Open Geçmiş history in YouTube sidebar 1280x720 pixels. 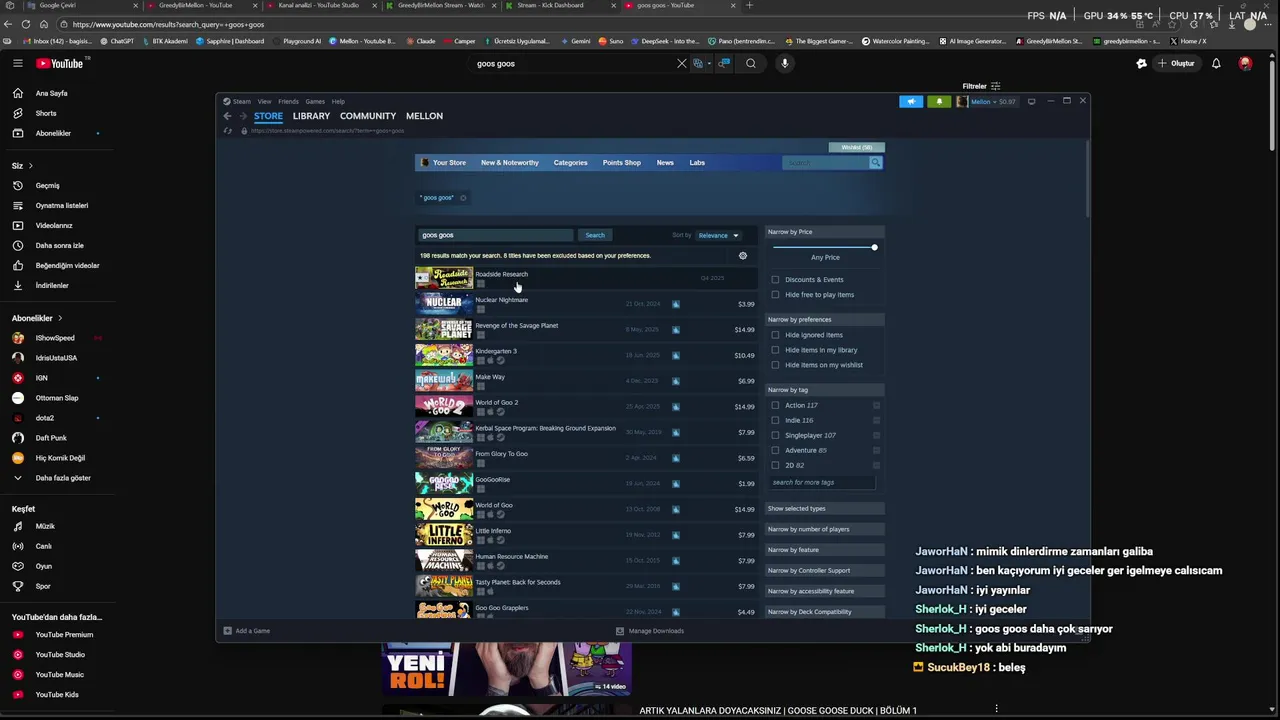tap(47, 185)
